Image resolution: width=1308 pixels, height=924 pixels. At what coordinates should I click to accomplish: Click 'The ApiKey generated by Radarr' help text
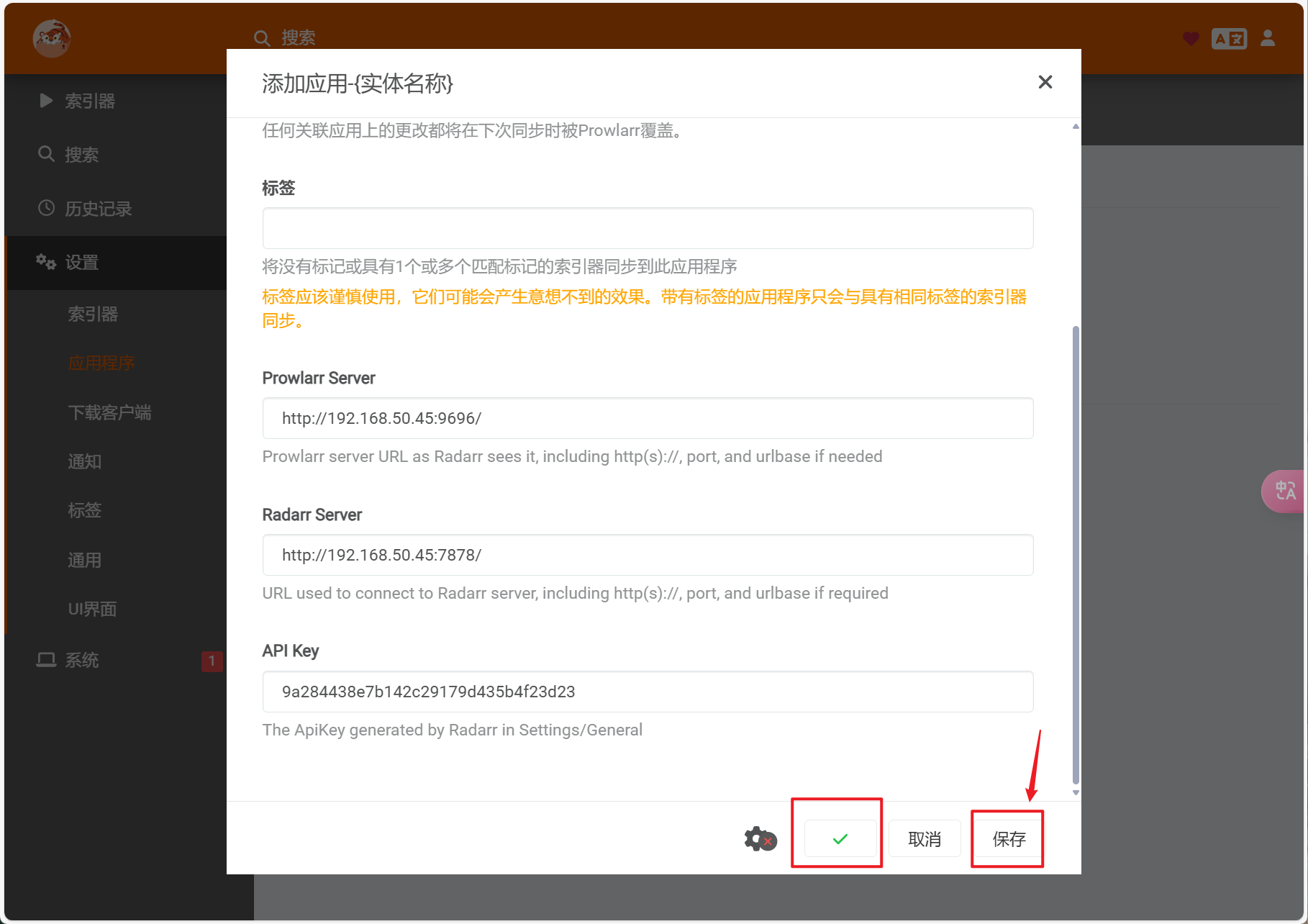[x=453, y=730]
